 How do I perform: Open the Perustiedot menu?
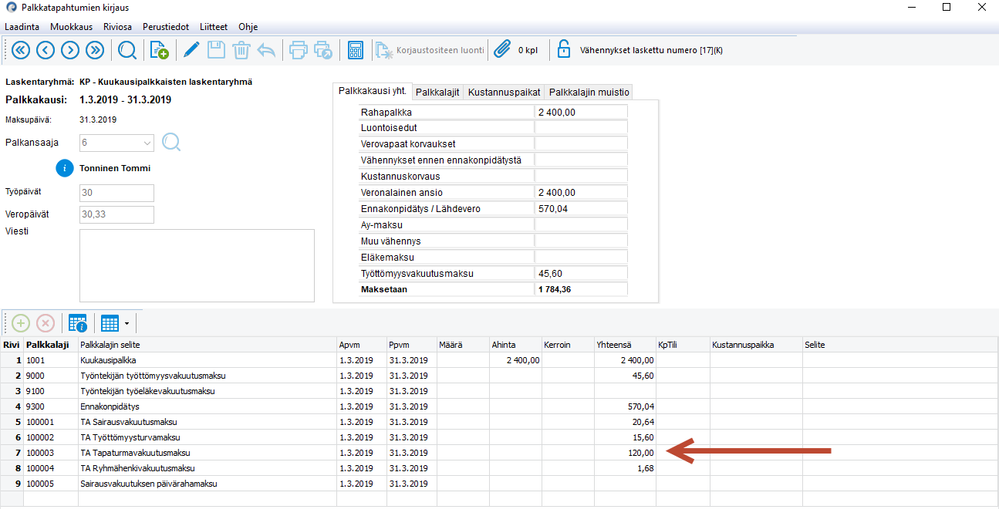[163, 26]
